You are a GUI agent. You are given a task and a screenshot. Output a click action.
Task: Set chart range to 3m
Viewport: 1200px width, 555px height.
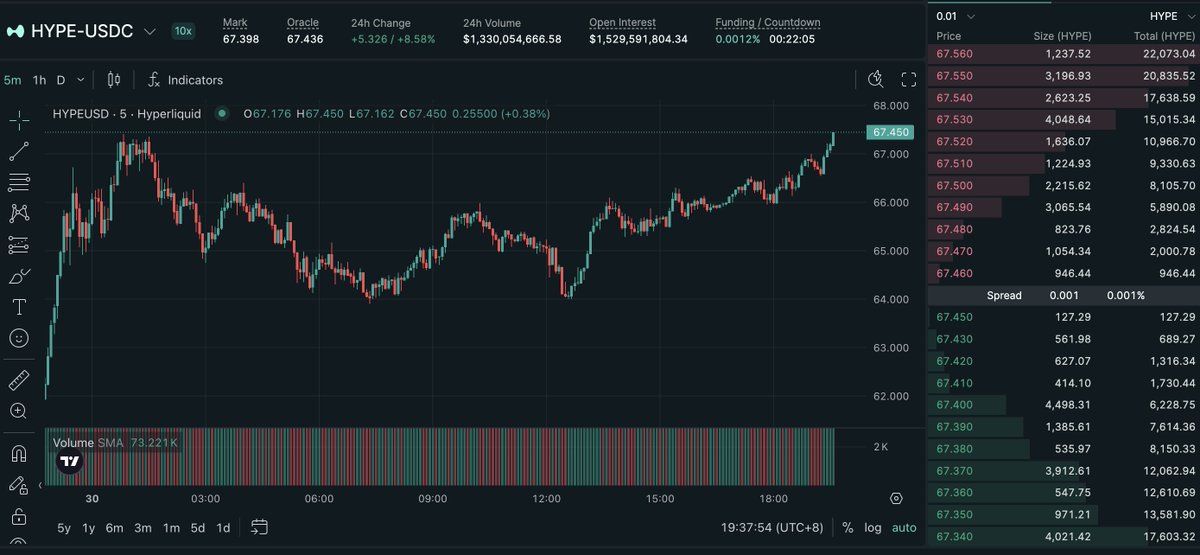(x=143, y=528)
